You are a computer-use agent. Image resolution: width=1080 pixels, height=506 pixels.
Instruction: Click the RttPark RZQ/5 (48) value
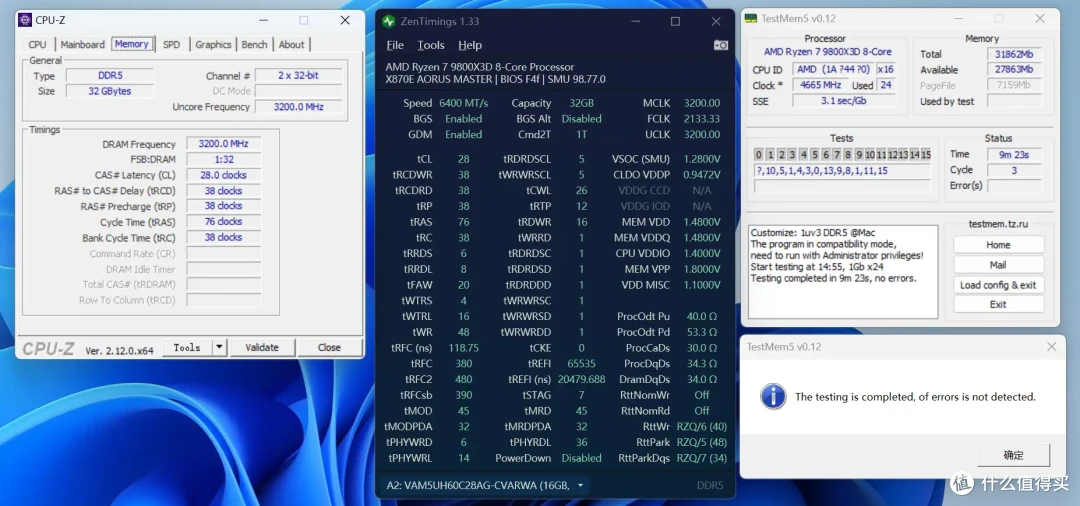coord(702,443)
